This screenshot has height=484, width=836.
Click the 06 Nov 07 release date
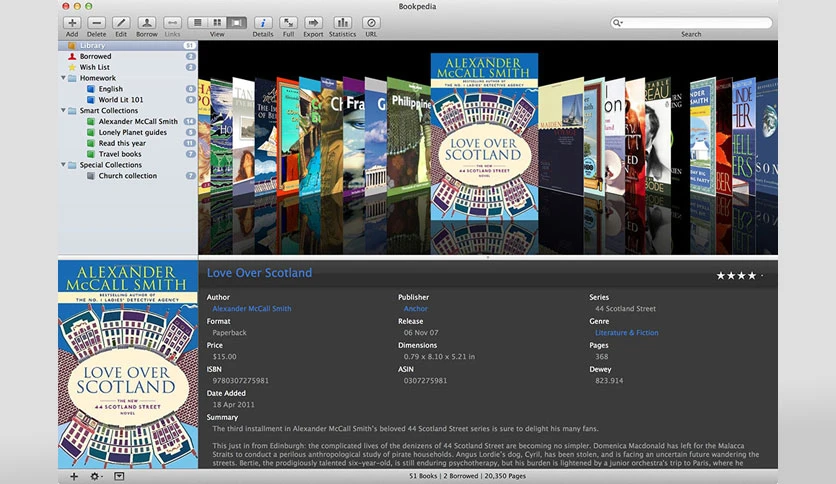(x=421, y=333)
